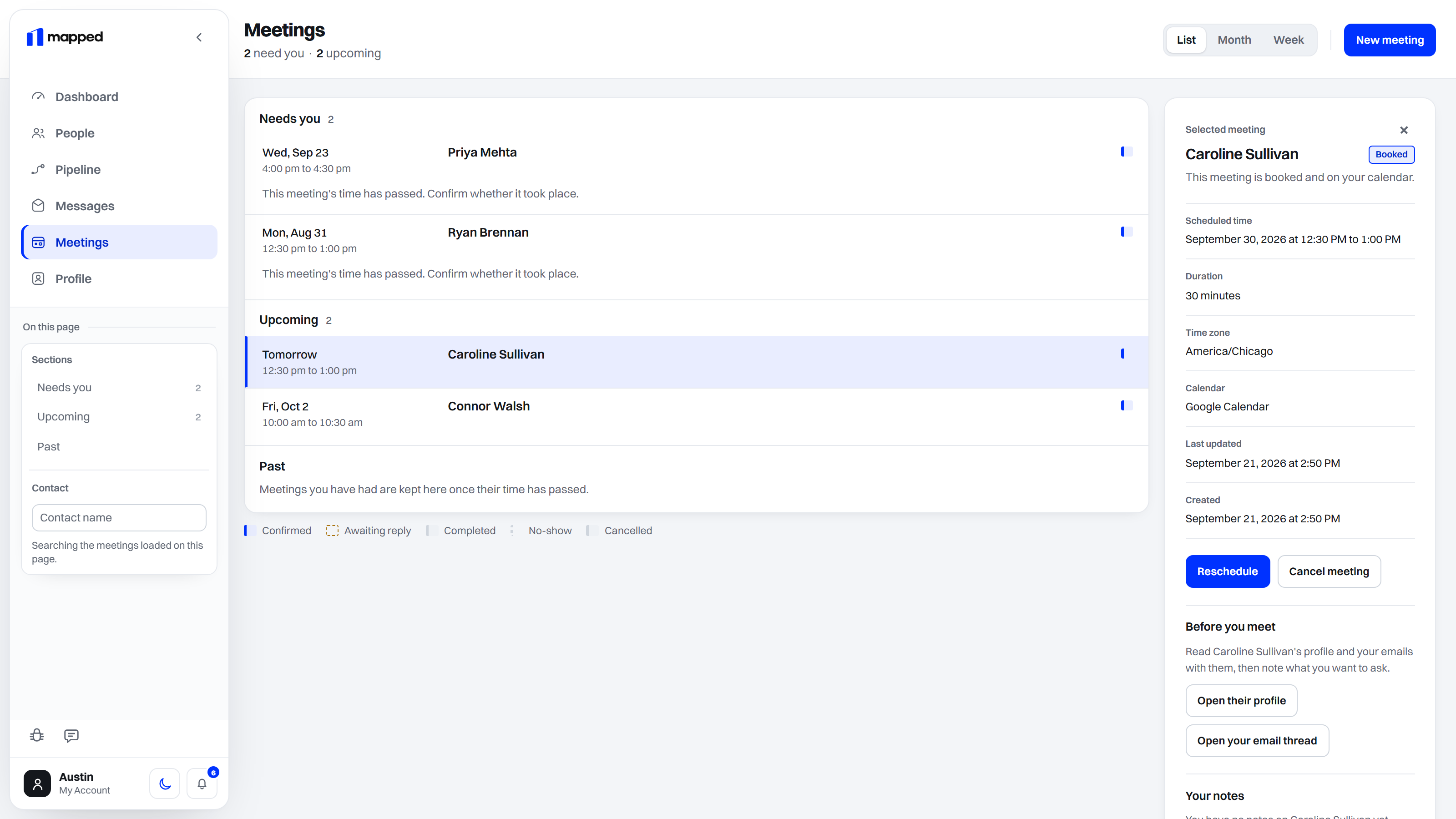Select Caroline Sullivan meeting tomorrow

point(696,362)
